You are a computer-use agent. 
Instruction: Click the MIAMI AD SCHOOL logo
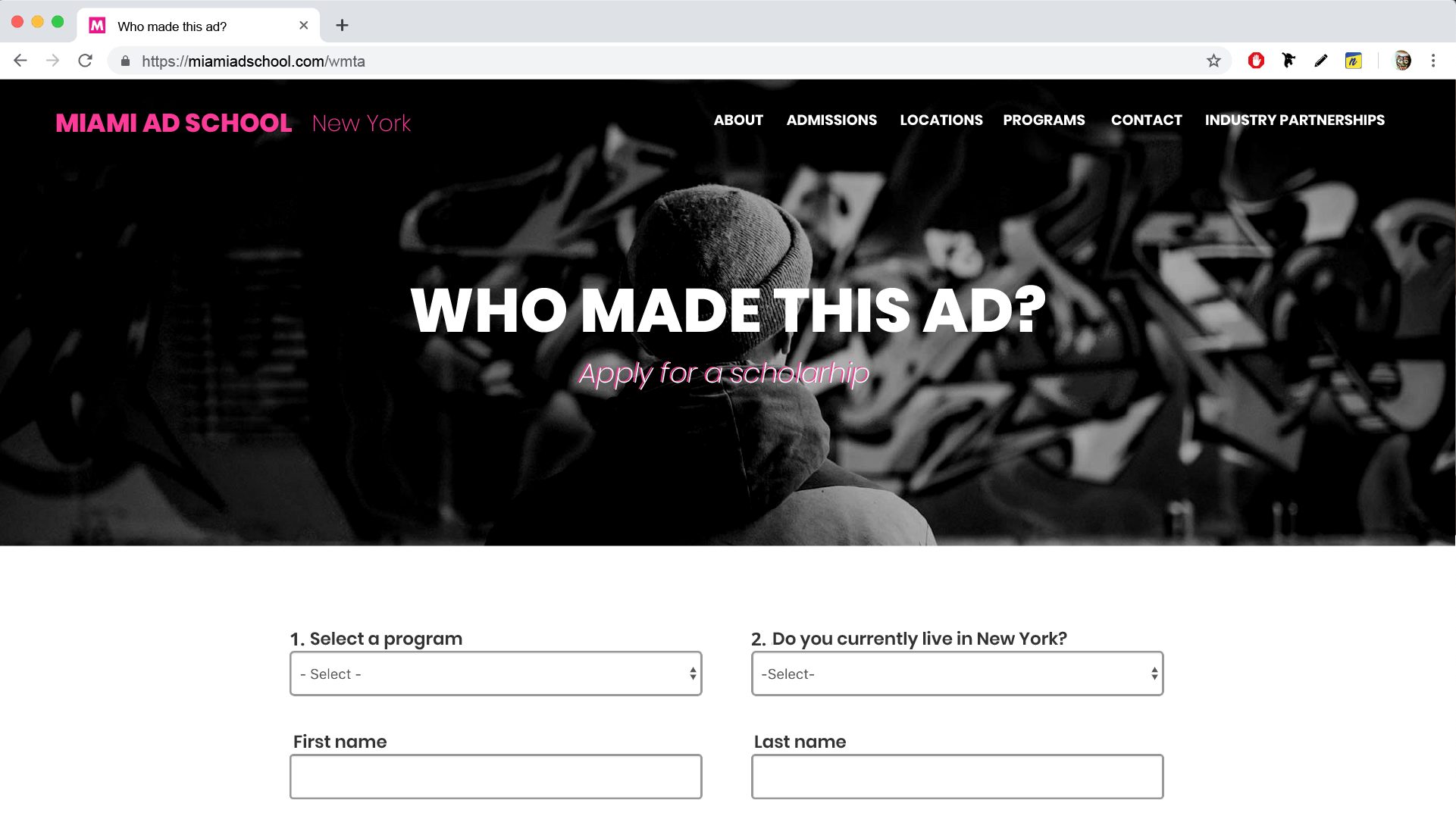pyautogui.click(x=174, y=123)
